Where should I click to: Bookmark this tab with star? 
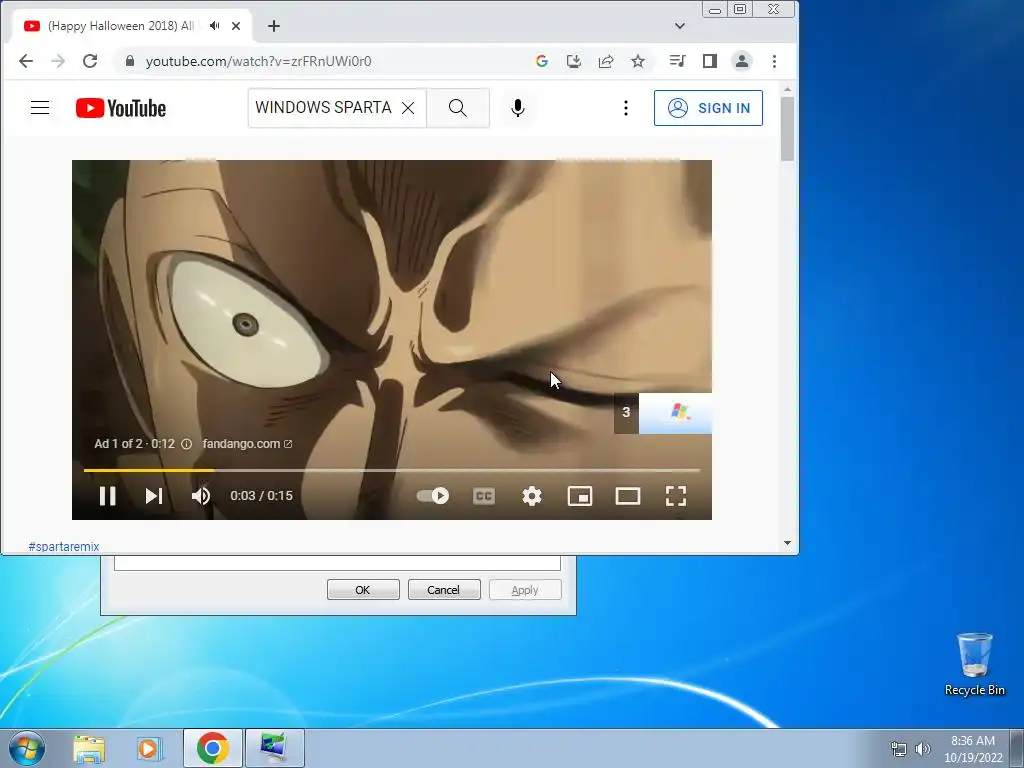[637, 61]
